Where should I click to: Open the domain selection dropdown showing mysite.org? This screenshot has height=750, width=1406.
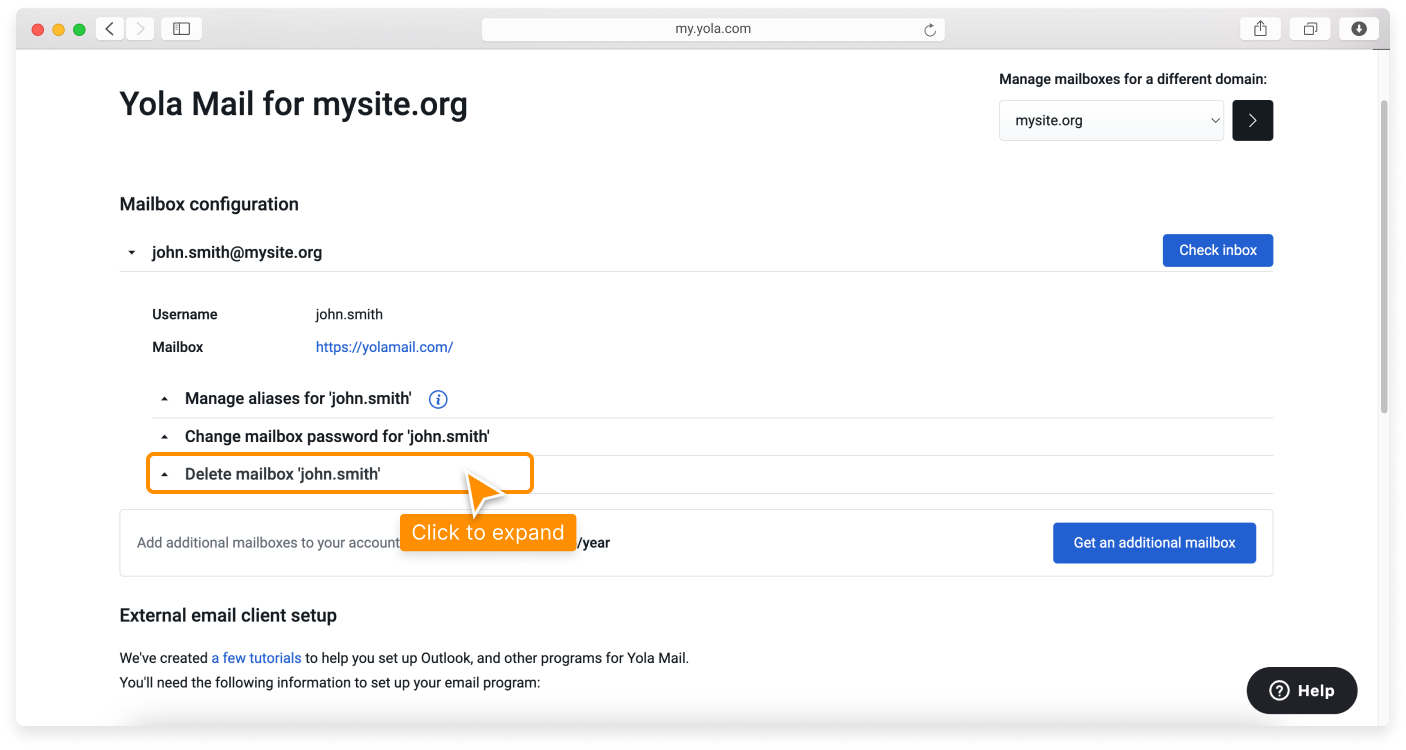pyautogui.click(x=1110, y=120)
